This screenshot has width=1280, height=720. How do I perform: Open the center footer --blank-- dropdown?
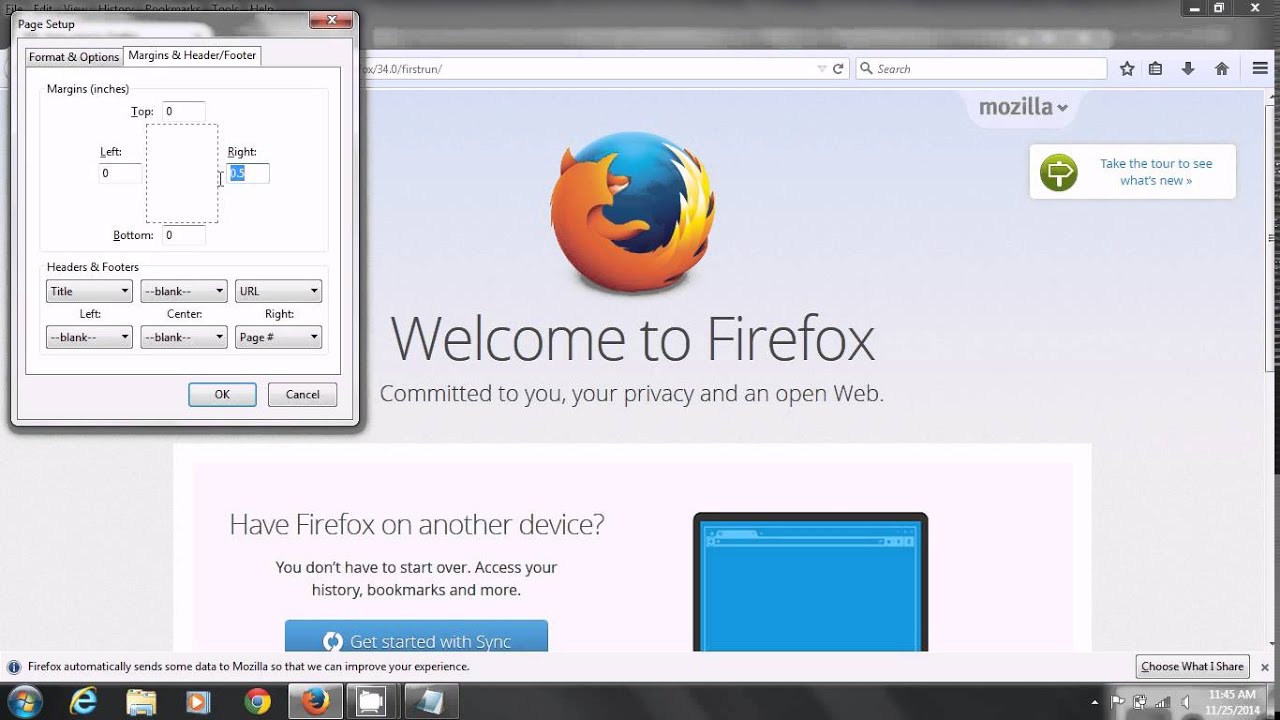(184, 337)
